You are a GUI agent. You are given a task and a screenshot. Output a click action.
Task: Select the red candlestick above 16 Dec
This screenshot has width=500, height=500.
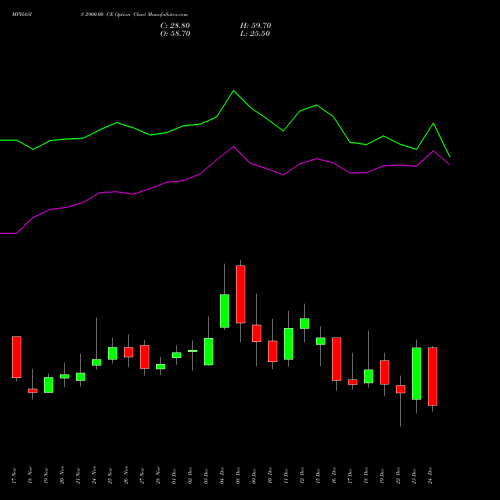337,359
